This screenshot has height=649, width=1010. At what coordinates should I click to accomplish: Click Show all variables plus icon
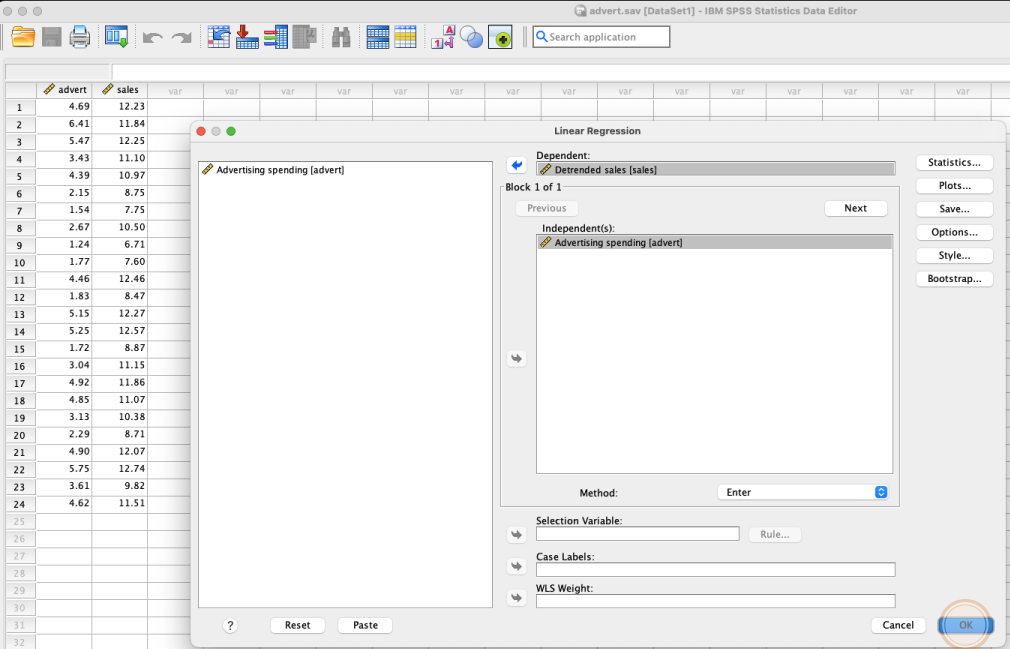pyautogui.click(x=500, y=37)
